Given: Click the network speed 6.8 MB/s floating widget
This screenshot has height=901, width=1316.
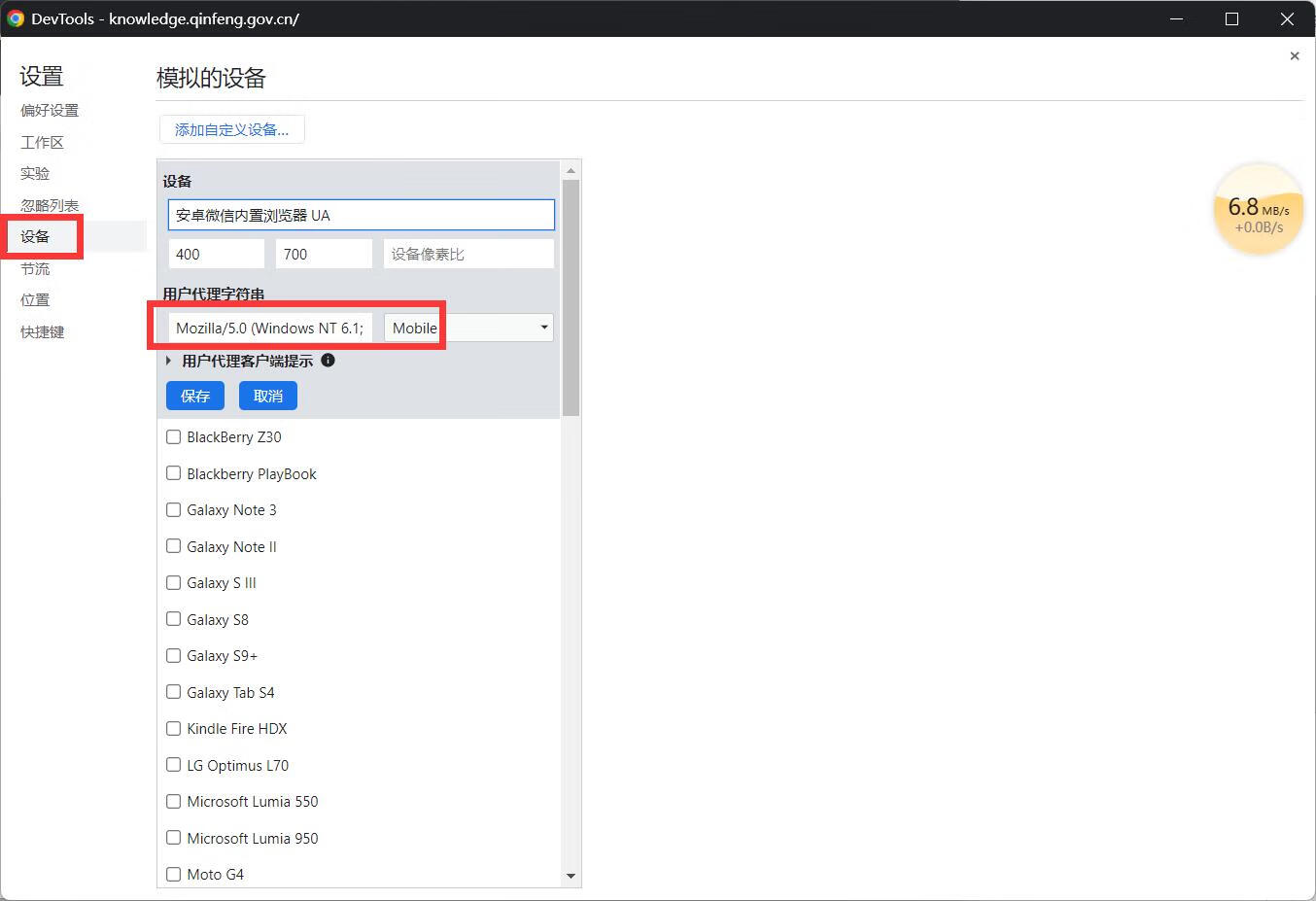Looking at the screenshot, I should (1259, 211).
